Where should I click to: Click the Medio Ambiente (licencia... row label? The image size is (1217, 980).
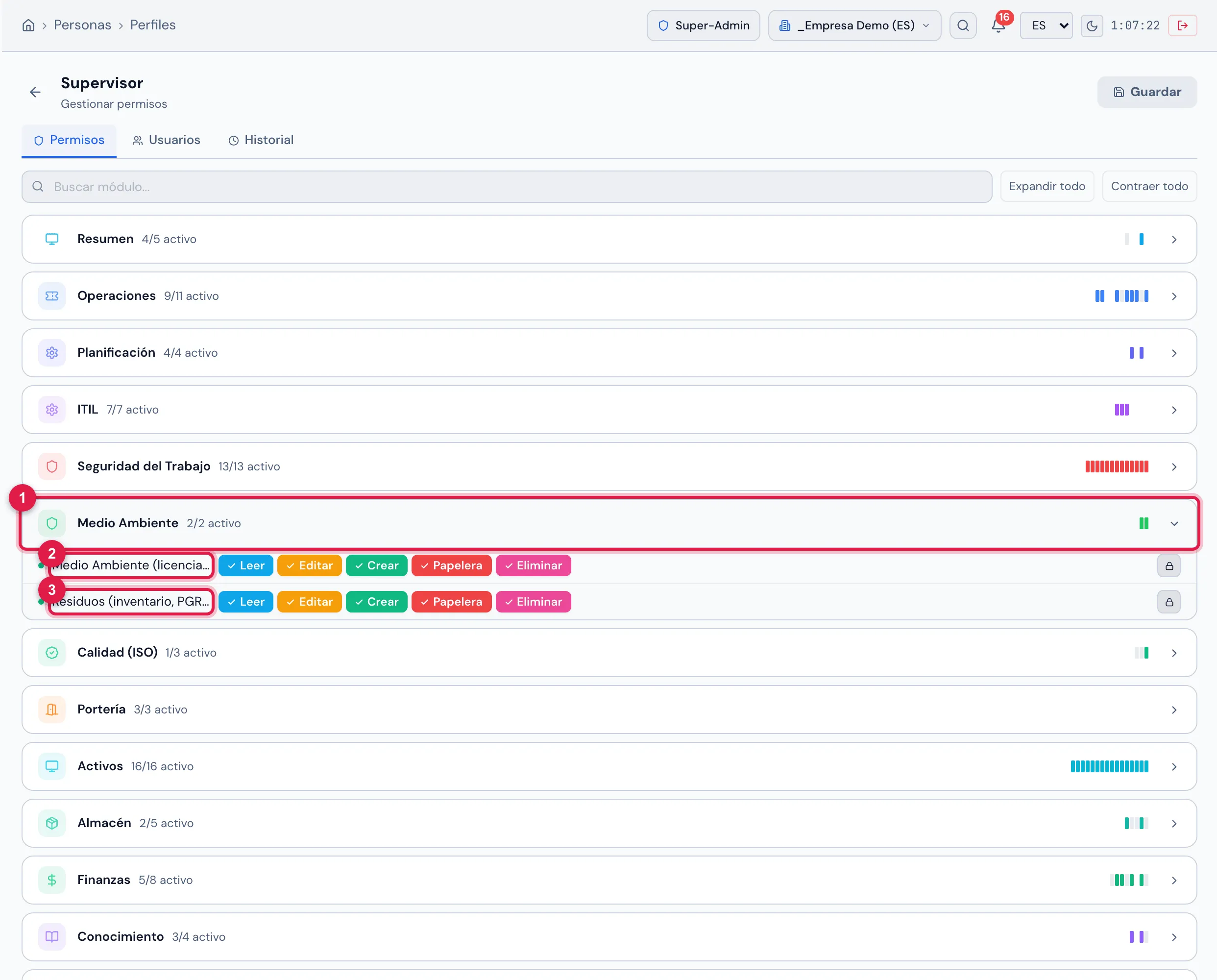131,565
